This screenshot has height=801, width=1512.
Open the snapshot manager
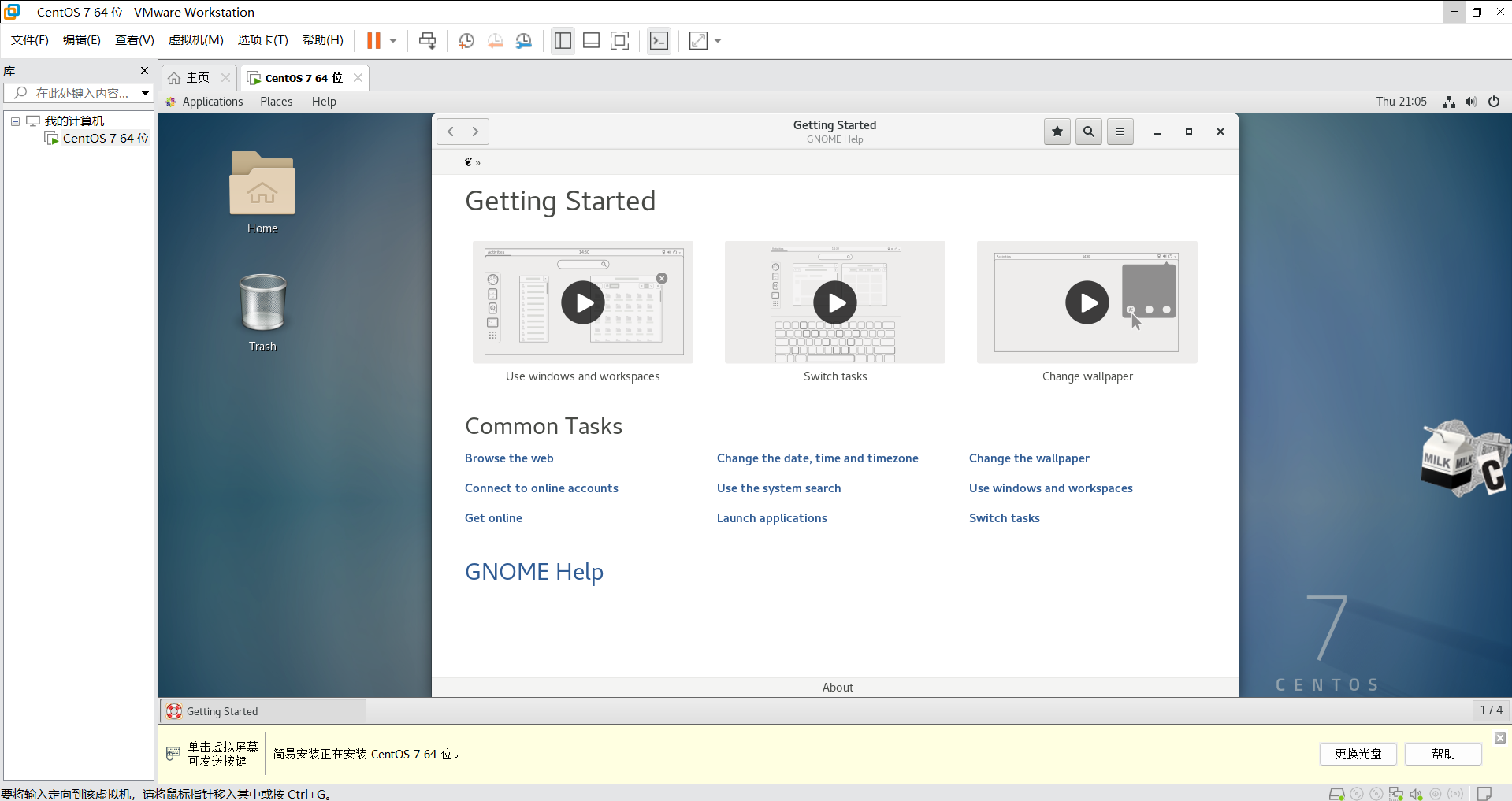pyautogui.click(x=524, y=41)
